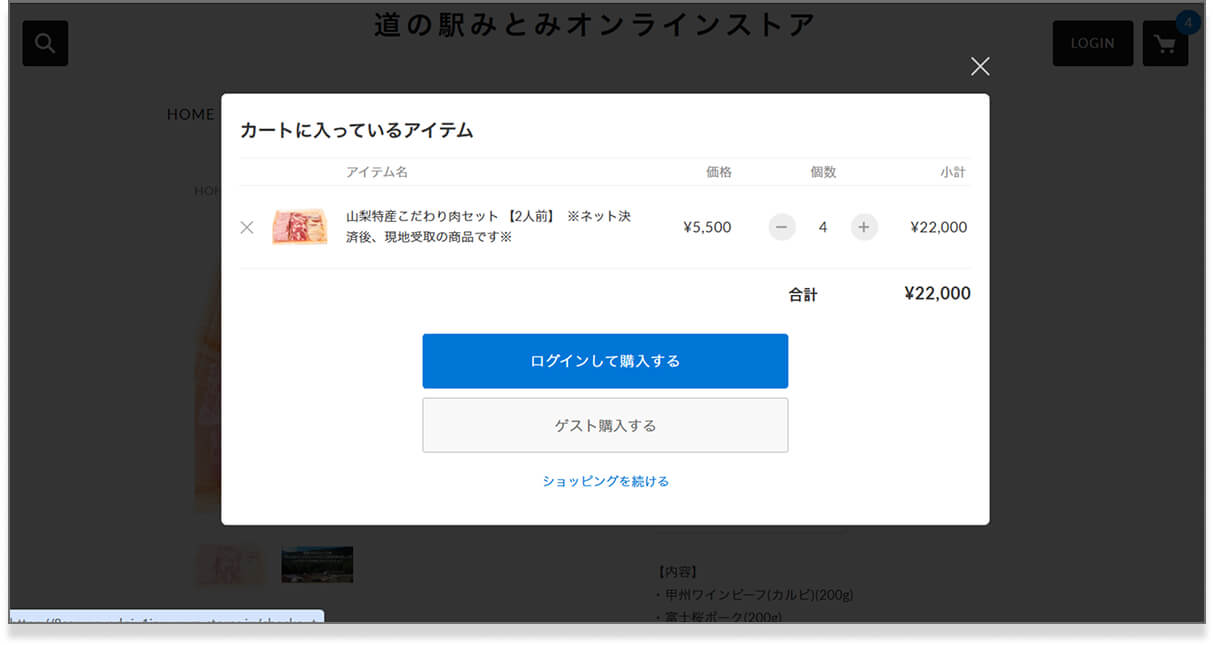Click the cart badge showing 4 items
The height and width of the screenshot is (645, 1213).
[x=1187, y=21]
